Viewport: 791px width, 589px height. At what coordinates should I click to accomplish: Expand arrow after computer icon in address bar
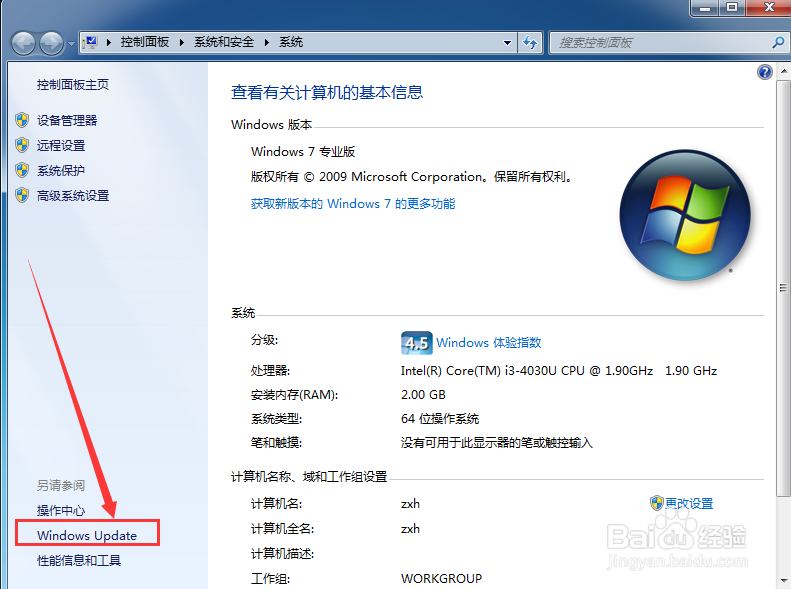108,42
